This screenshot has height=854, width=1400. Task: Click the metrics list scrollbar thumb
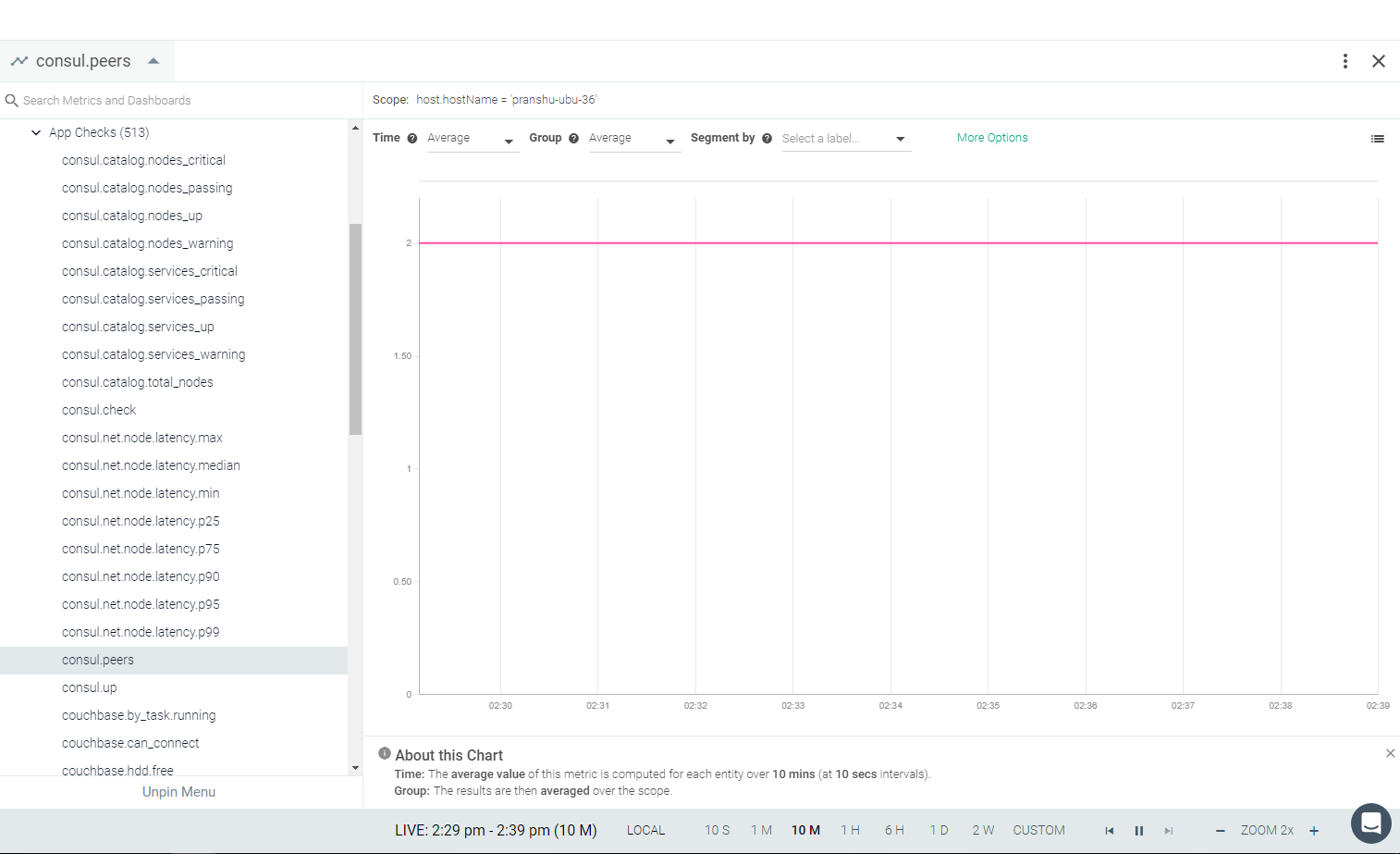[x=355, y=328]
